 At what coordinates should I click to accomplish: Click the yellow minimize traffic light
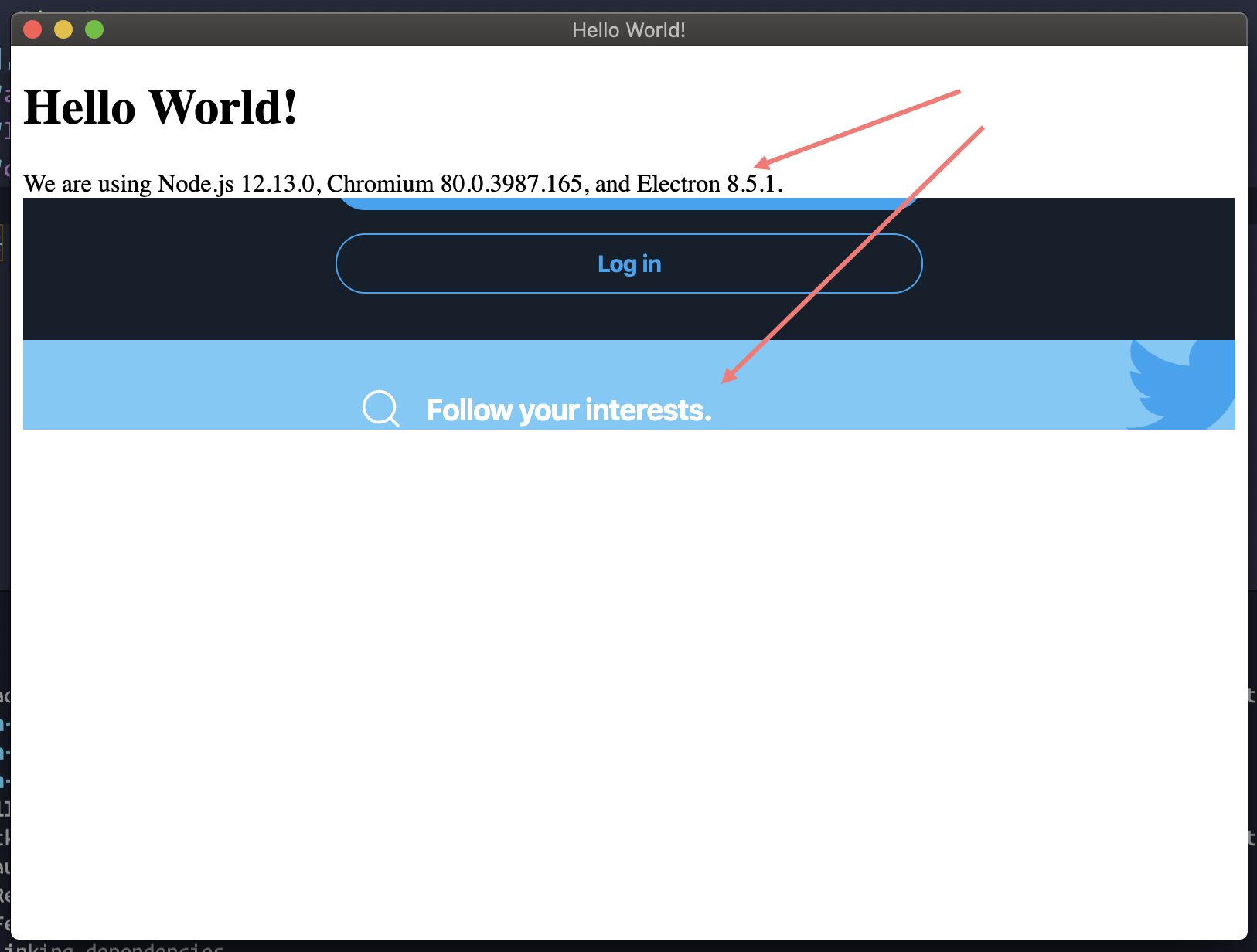pyautogui.click(x=63, y=29)
